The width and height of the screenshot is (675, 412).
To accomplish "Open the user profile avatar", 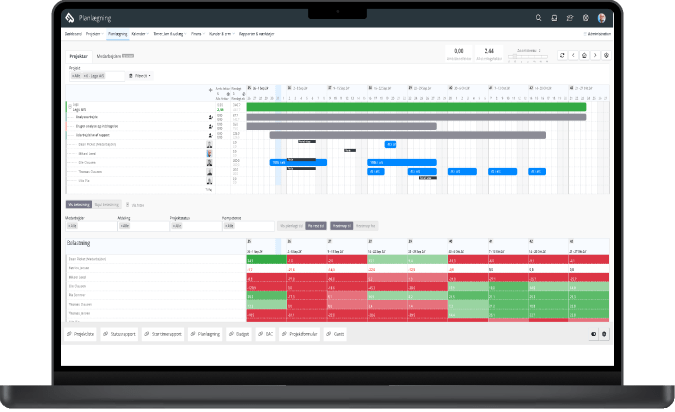I will pos(601,18).
